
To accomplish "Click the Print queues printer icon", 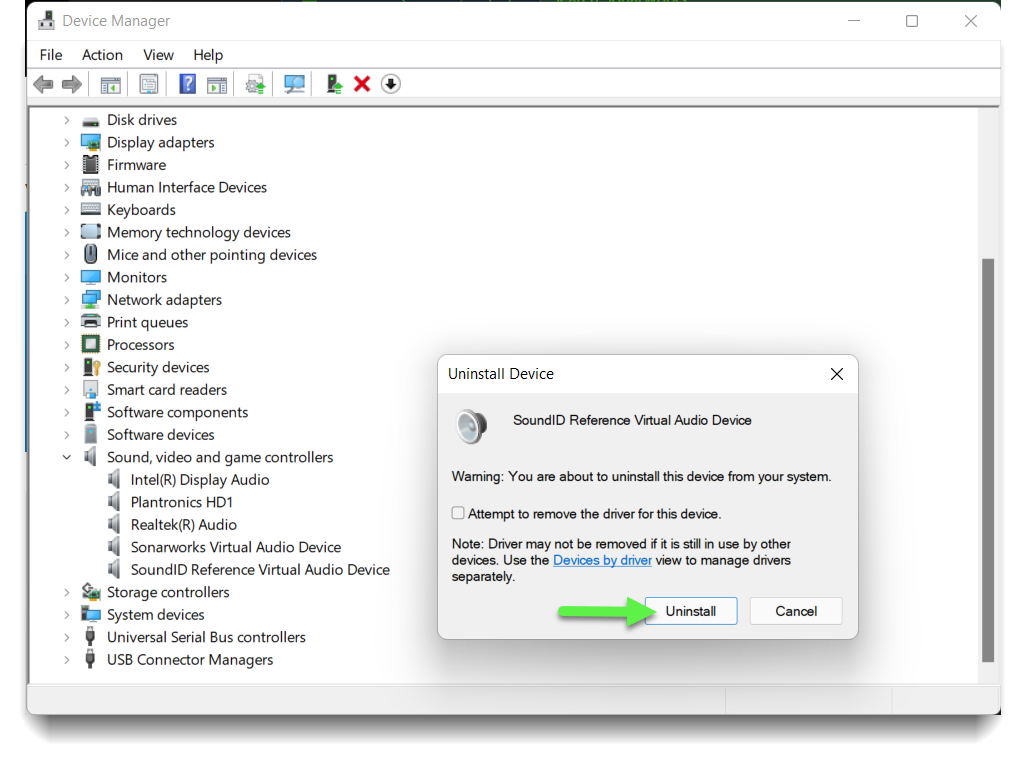I will pos(90,321).
